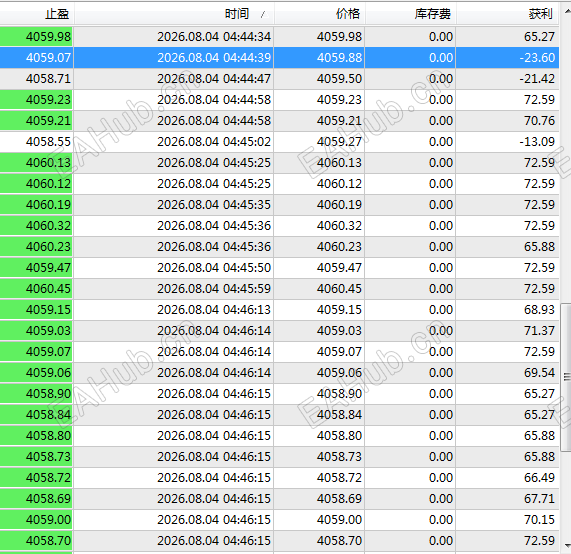Select the row timed 04:45:50
Image resolution: width=571 pixels, height=554 pixels.
(279, 268)
